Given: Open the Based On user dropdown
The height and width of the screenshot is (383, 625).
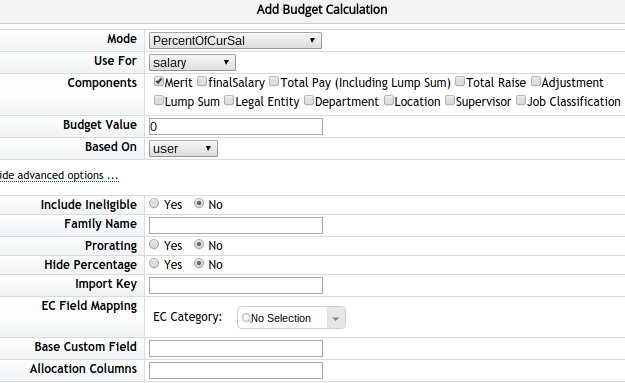Looking at the screenshot, I should point(183,149).
